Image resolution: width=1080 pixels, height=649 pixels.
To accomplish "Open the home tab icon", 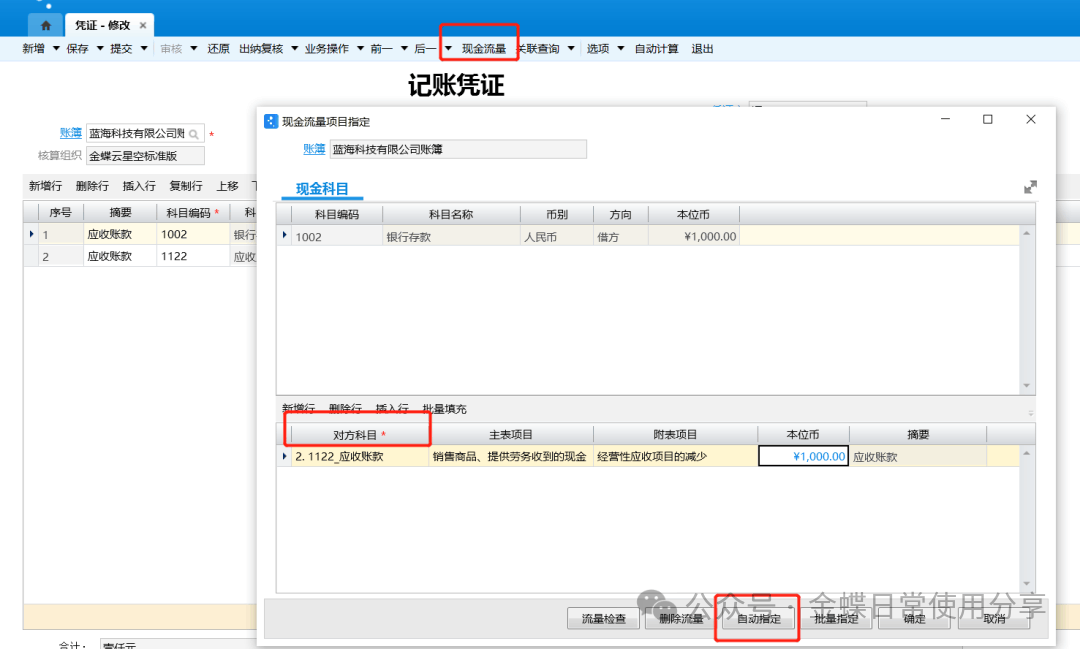I will (46, 25).
